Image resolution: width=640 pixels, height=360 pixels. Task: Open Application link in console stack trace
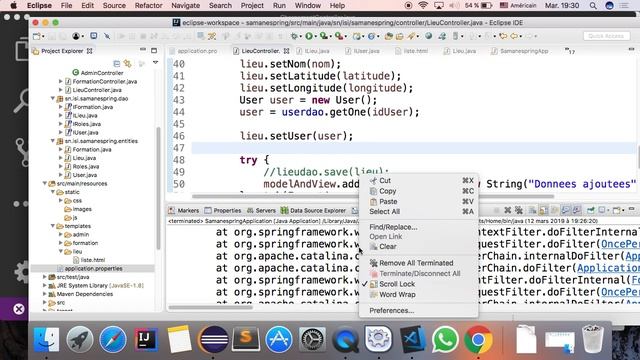(608, 268)
